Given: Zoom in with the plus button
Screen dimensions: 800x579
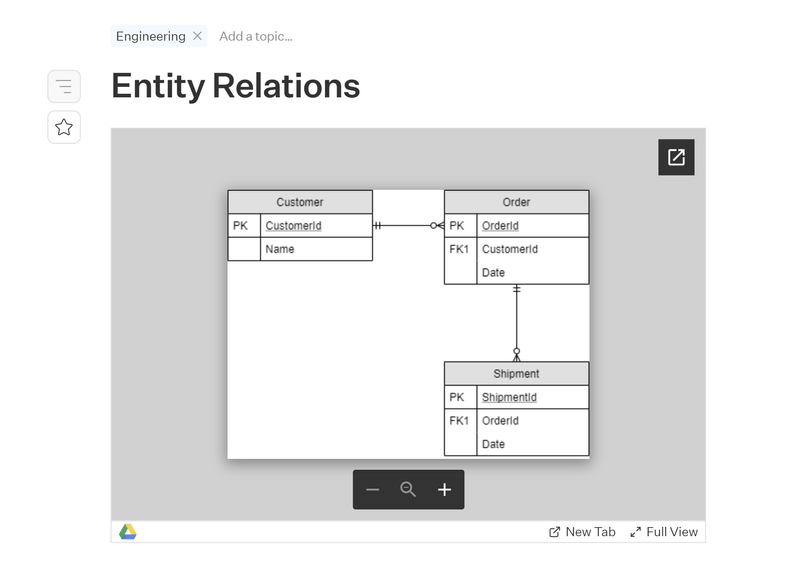Looking at the screenshot, I should click(x=444, y=490).
